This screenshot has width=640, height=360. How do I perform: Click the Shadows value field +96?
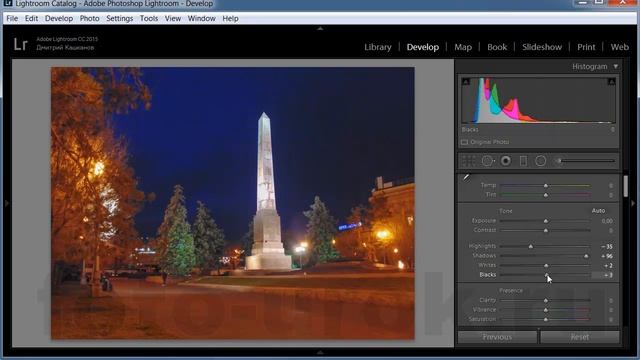(x=607, y=256)
